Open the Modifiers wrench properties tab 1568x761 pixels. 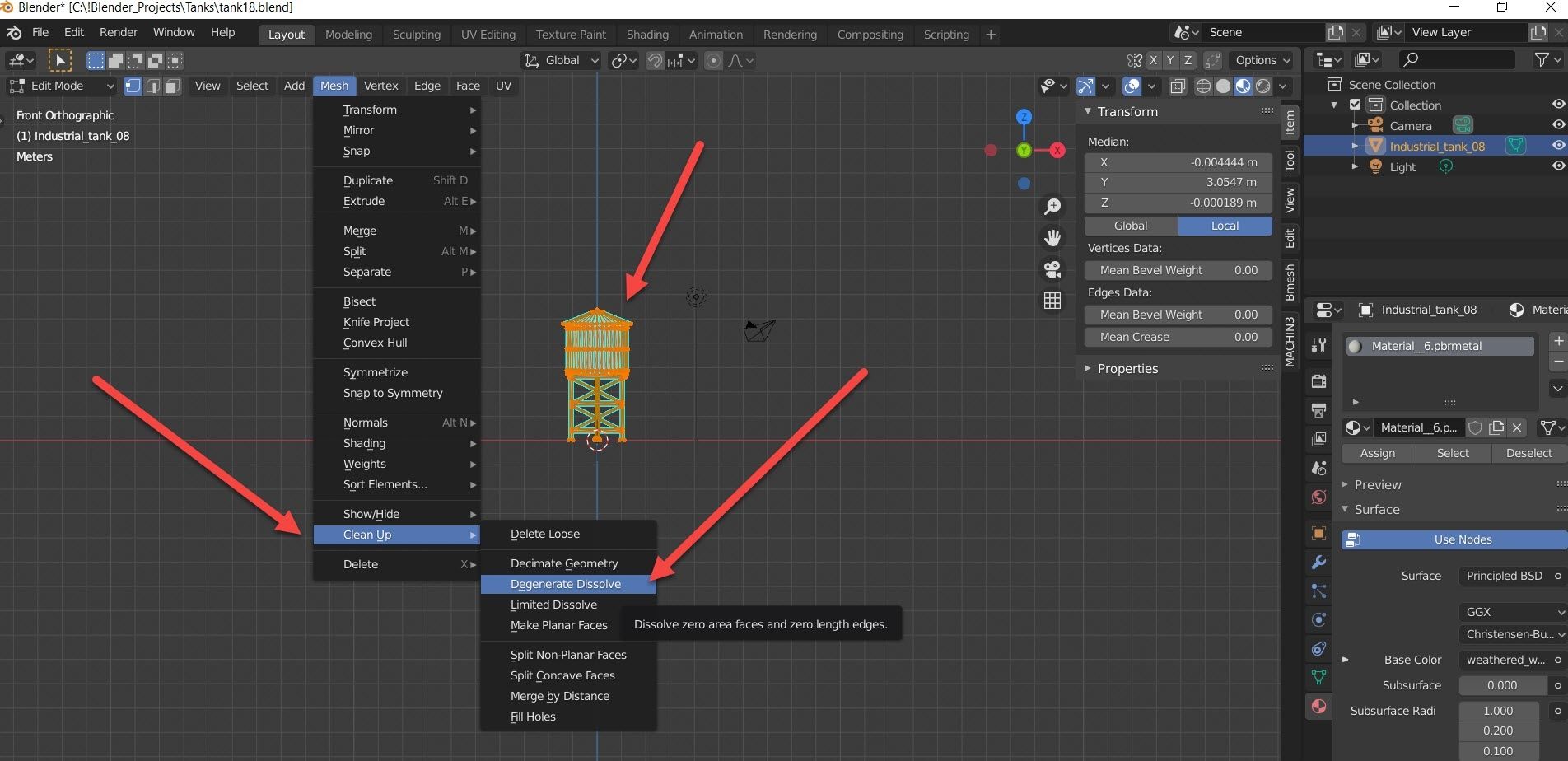[1318, 563]
